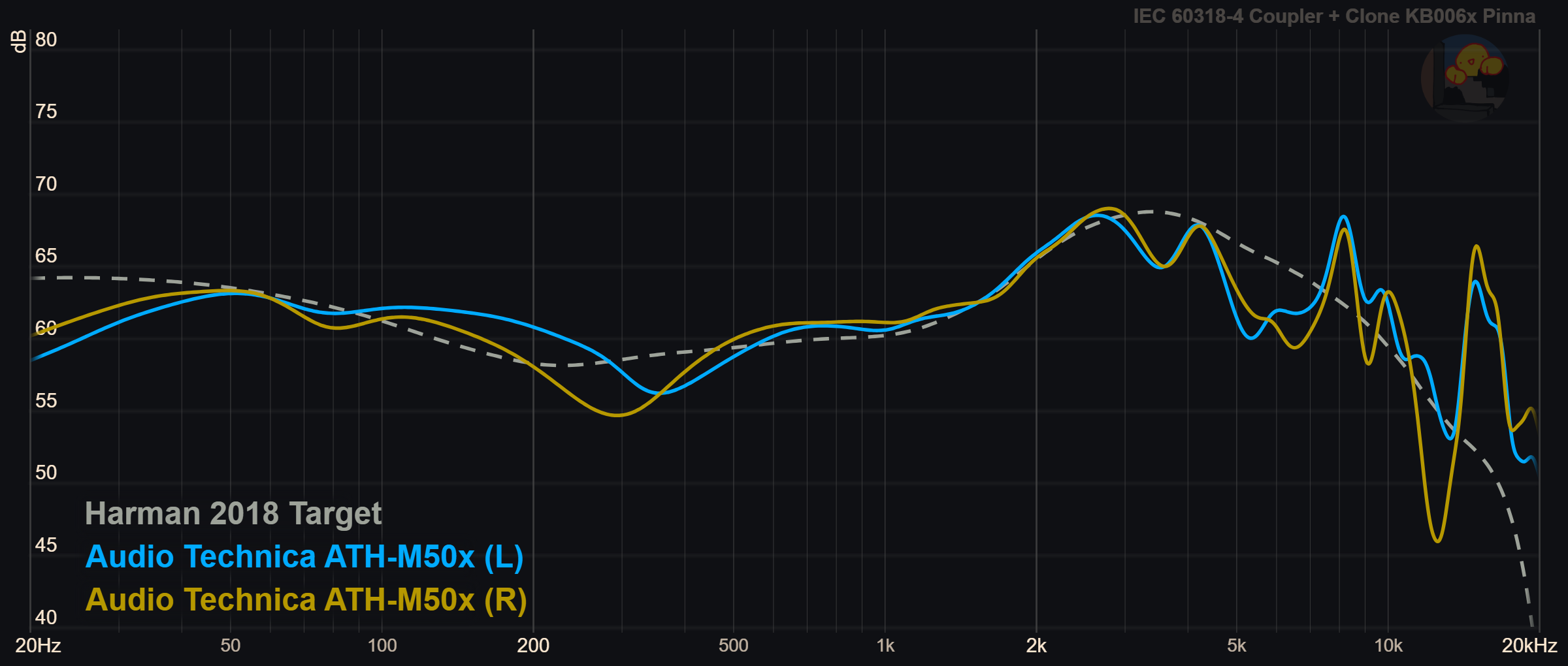
Task: Click the 45 dB axis label
Action: pyautogui.click(x=46, y=545)
